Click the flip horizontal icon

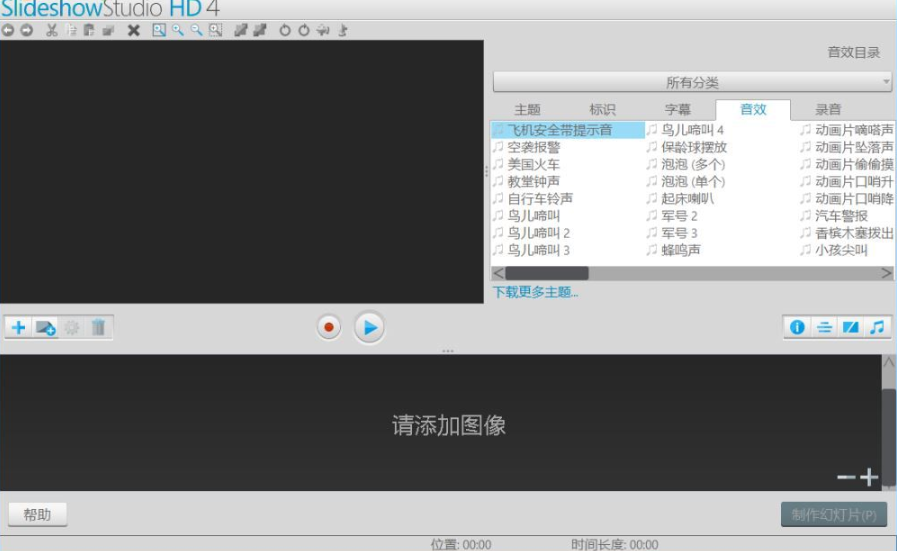pos(323,30)
